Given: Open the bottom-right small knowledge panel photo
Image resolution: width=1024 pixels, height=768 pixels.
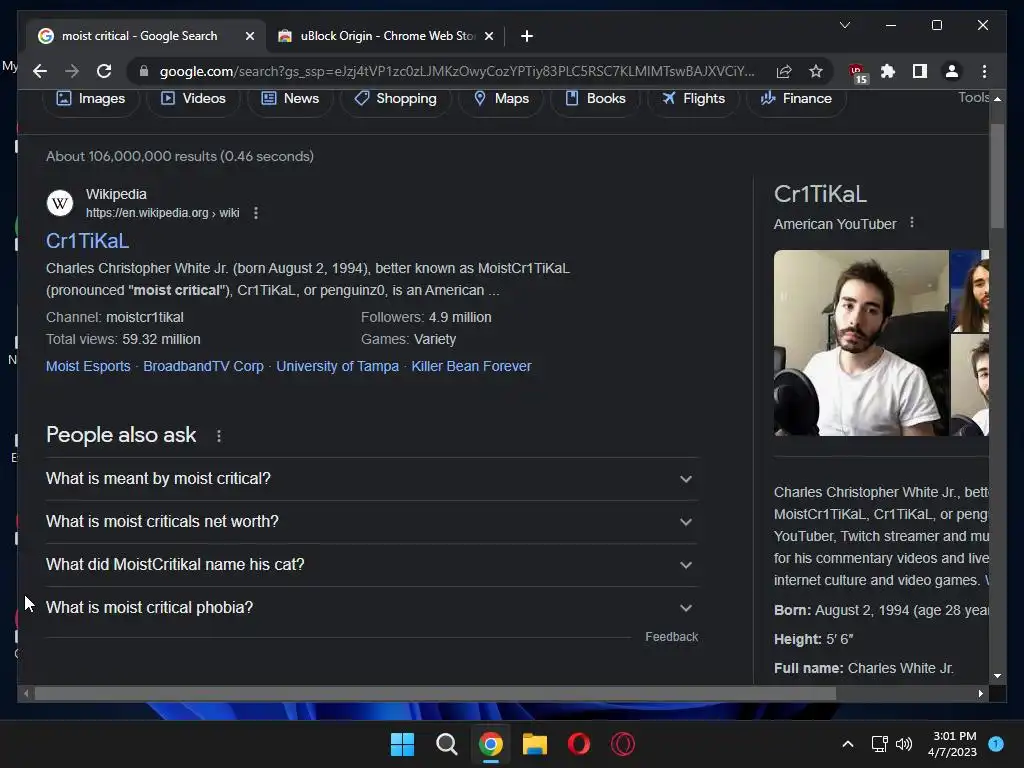Looking at the screenshot, I should [970, 385].
